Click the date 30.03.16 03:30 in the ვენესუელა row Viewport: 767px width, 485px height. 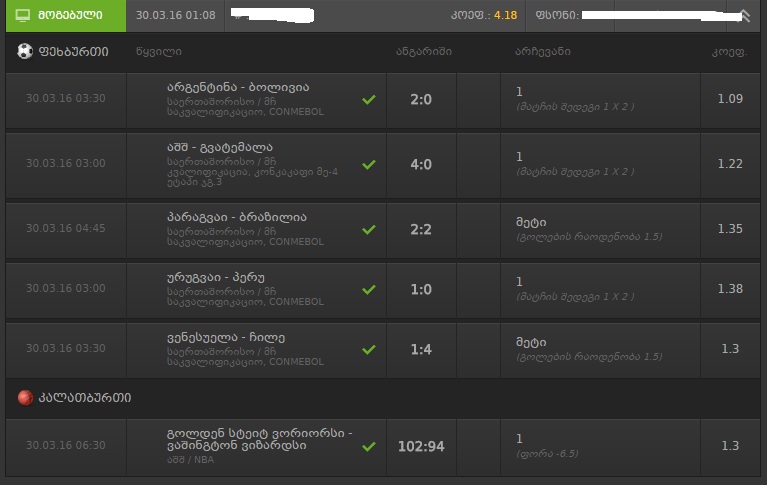66,348
